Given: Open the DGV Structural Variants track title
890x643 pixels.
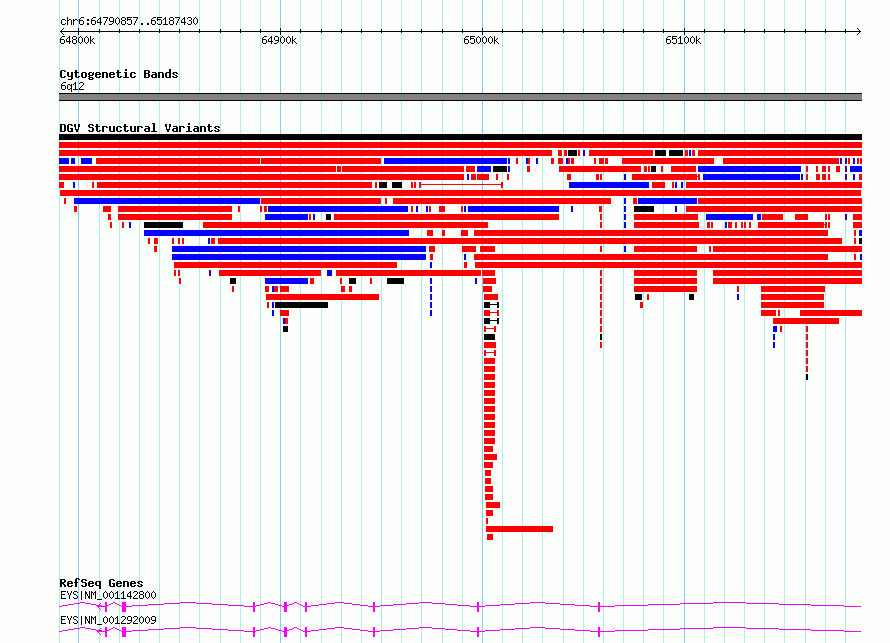Looking at the screenshot, I should (140, 128).
